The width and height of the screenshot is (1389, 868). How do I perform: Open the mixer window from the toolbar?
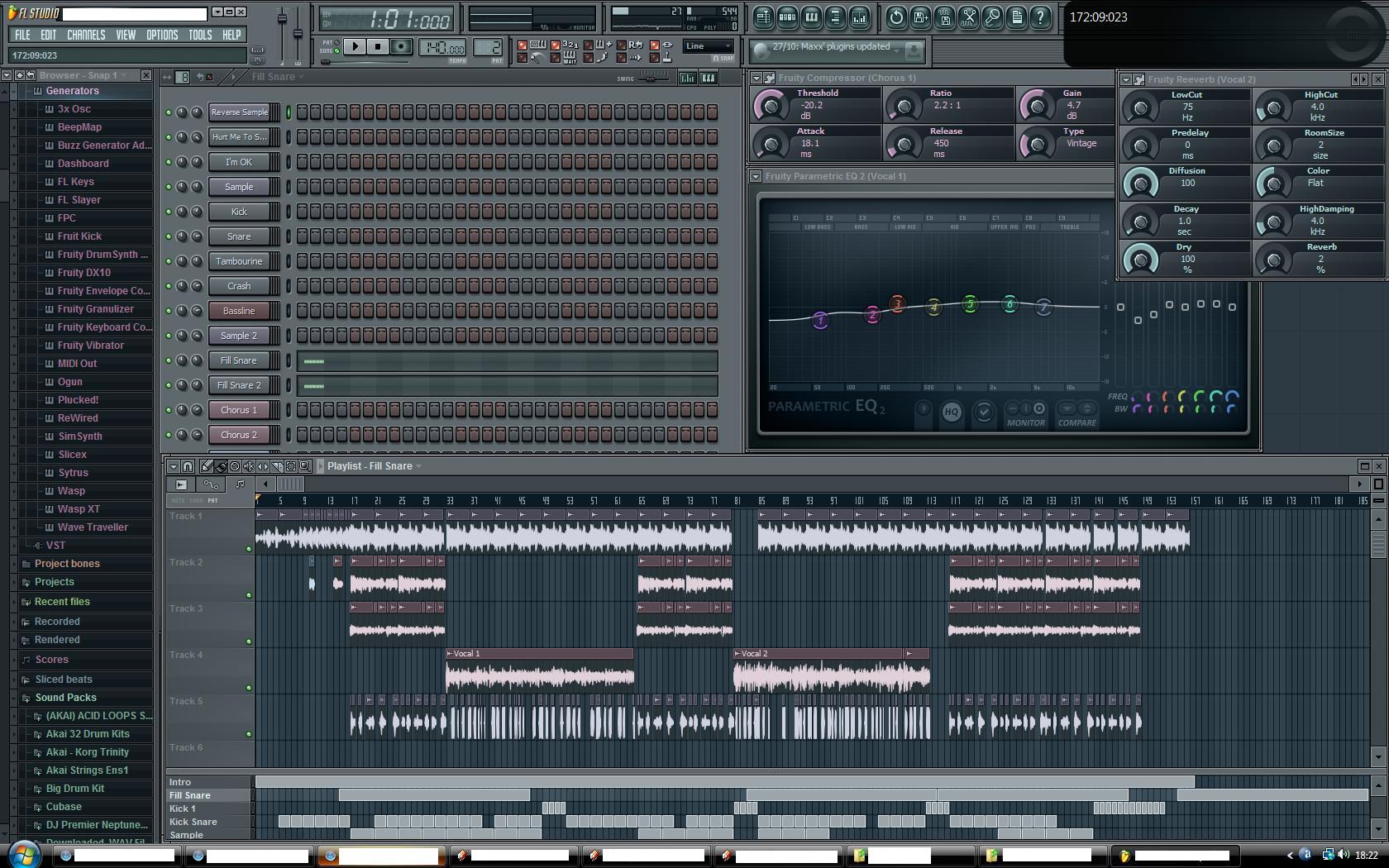[x=859, y=17]
